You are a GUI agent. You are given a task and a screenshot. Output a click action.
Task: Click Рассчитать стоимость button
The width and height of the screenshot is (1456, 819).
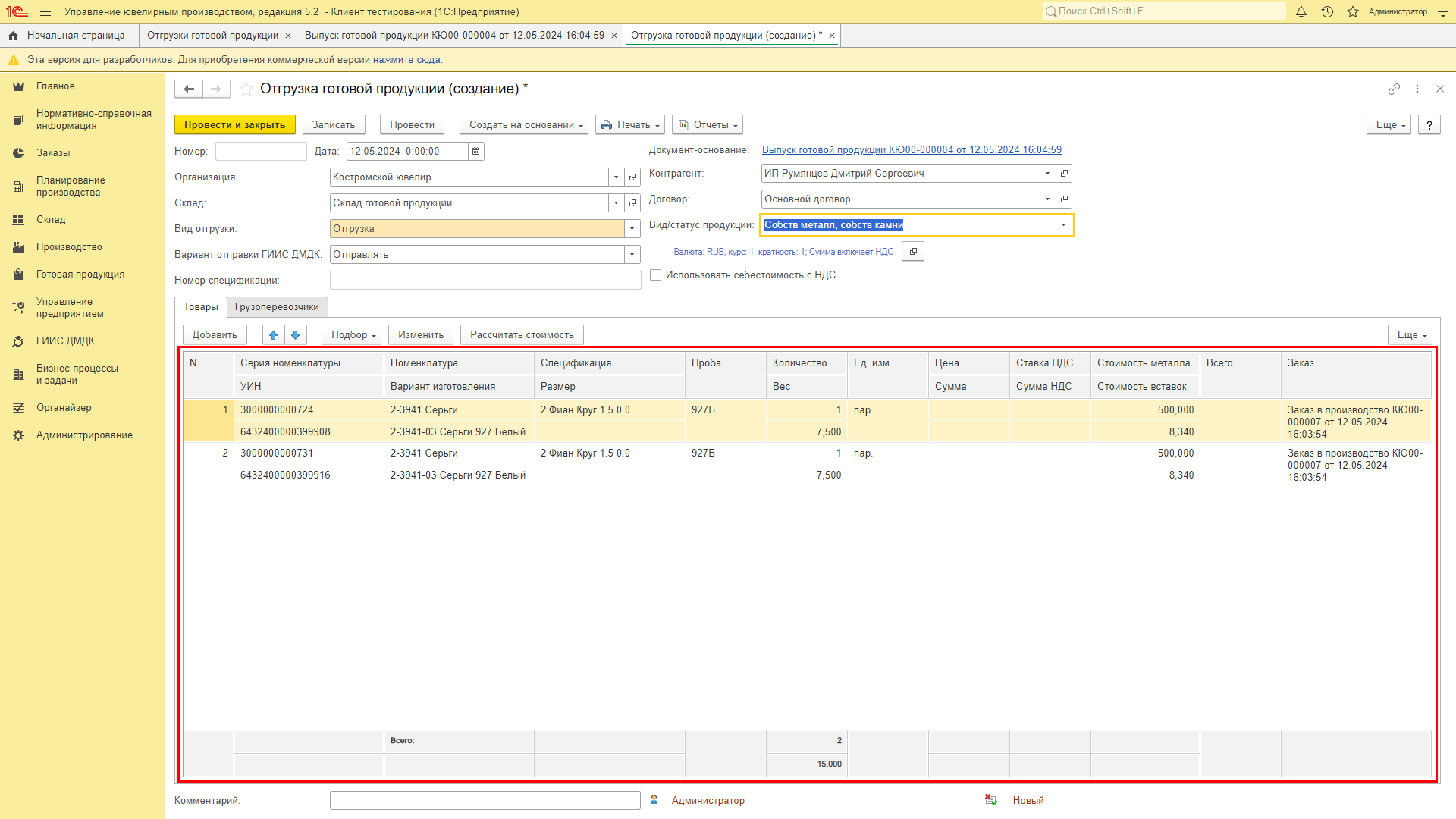coord(522,335)
